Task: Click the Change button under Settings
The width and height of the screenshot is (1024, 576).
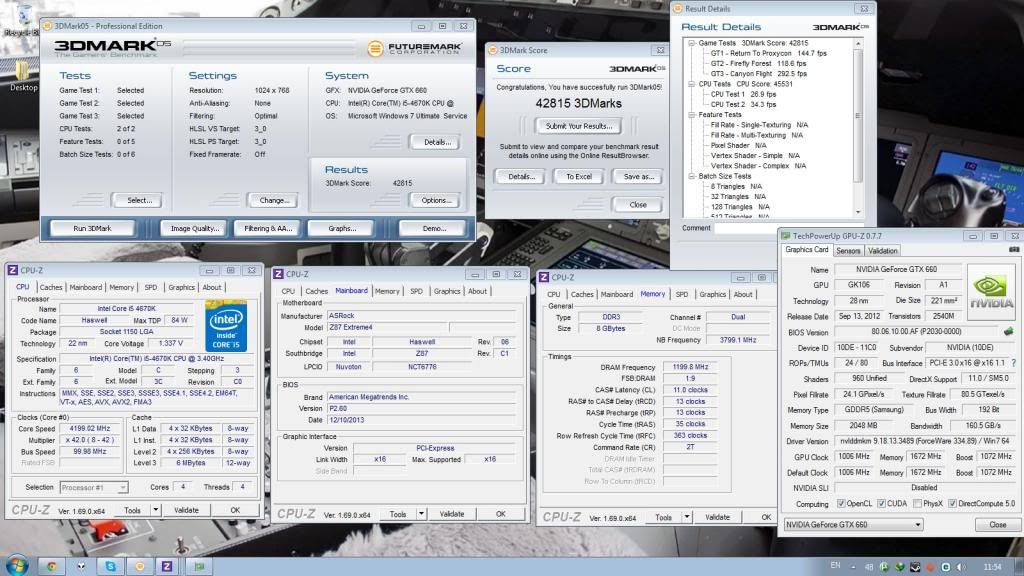Action: point(274,200)
